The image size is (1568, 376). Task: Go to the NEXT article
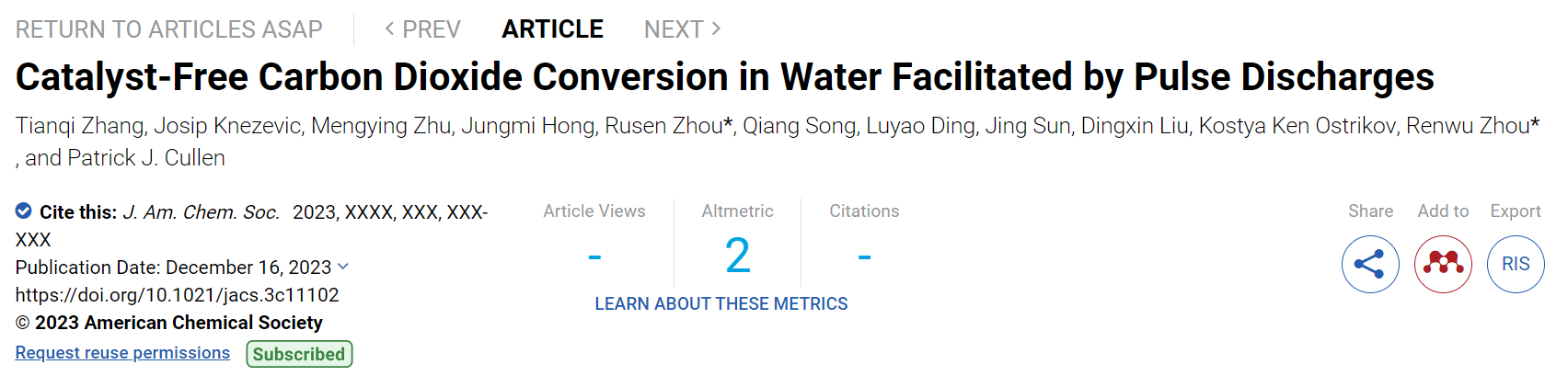click(683, 29)
